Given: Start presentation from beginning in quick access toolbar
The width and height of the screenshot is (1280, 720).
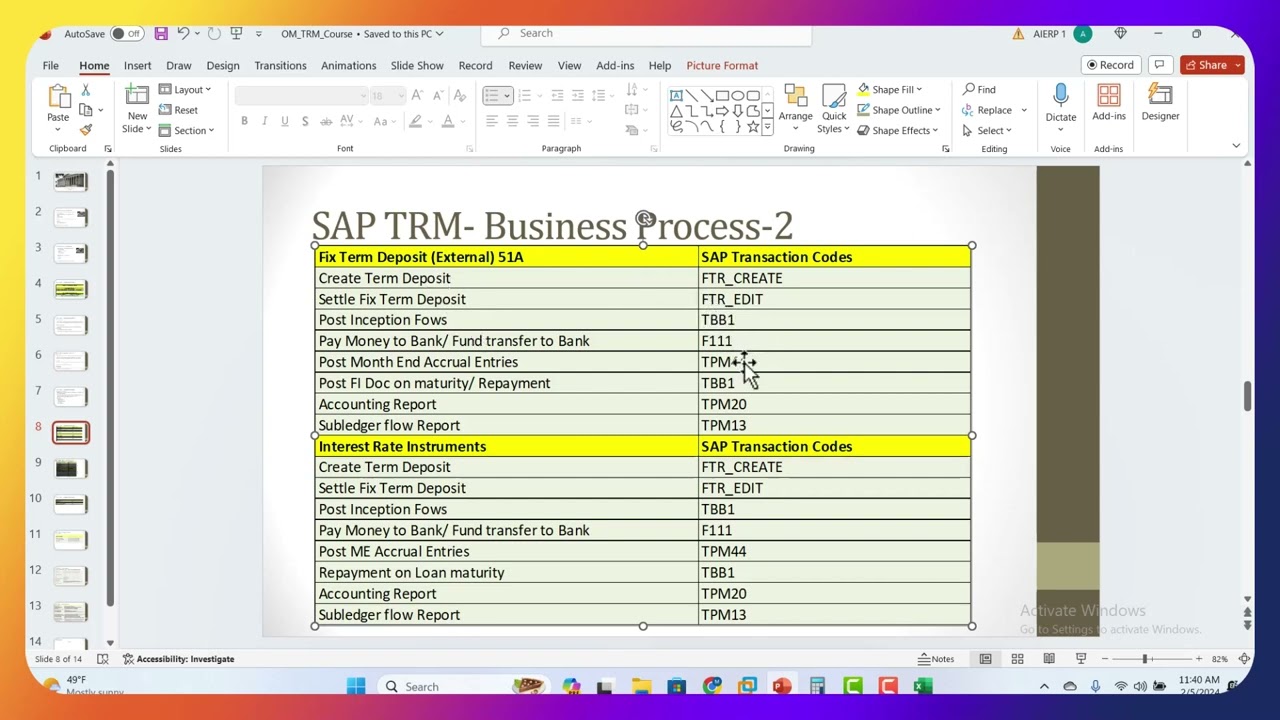Looking at the screenshot, I should click(236, 33).
